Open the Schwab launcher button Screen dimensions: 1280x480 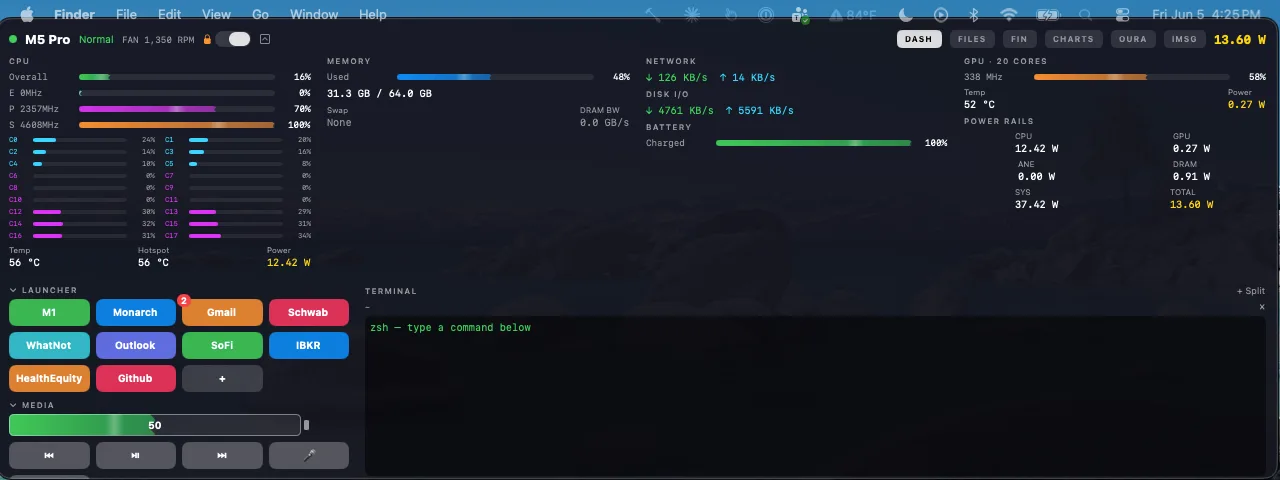click(309, 312)
